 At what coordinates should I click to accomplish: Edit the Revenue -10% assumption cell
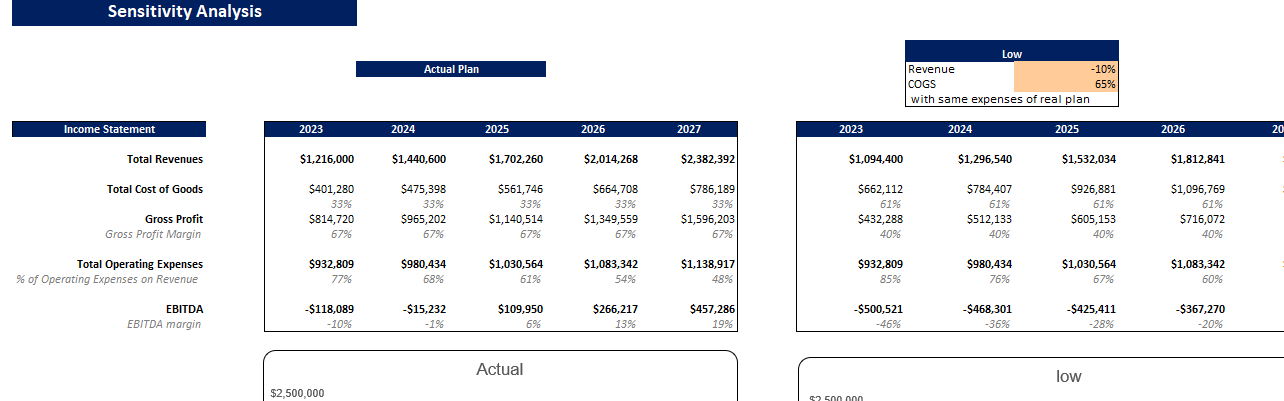coord(1066,69)
